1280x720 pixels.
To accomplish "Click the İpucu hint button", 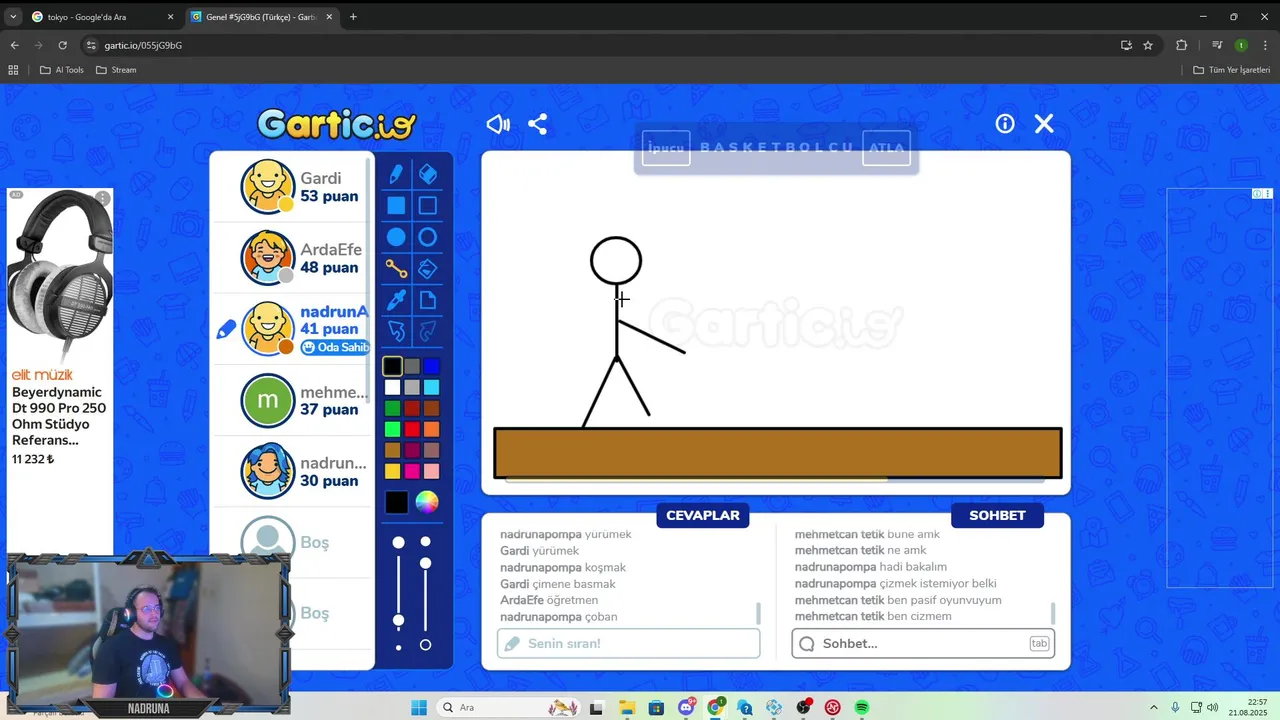I will 666,148.
